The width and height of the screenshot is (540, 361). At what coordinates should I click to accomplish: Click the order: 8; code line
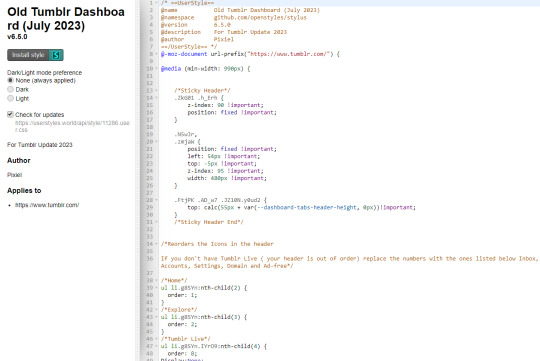point(182,353)
